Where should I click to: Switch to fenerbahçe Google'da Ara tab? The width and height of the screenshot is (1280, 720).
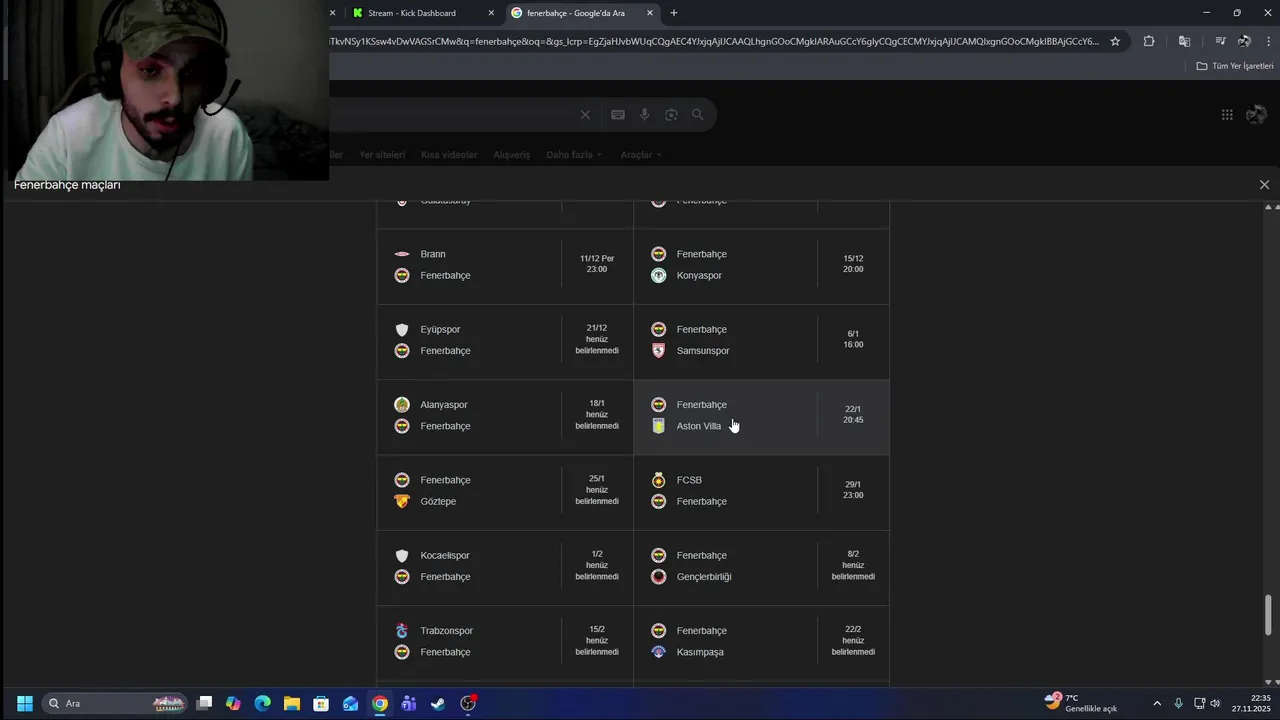pos(575,13)
